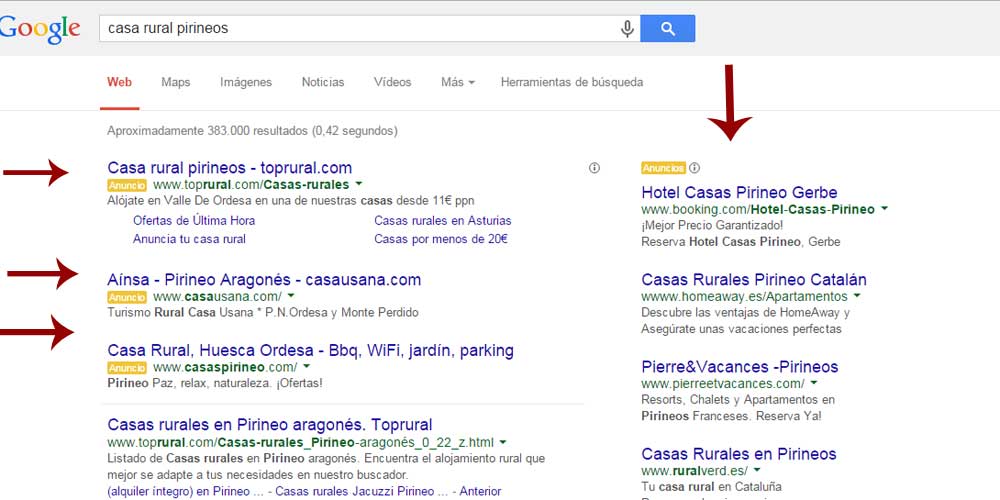The image size is (1000, 500).
Task: Click '¡Mejor Precio Garantizado!' text
Action: point(712,225)
